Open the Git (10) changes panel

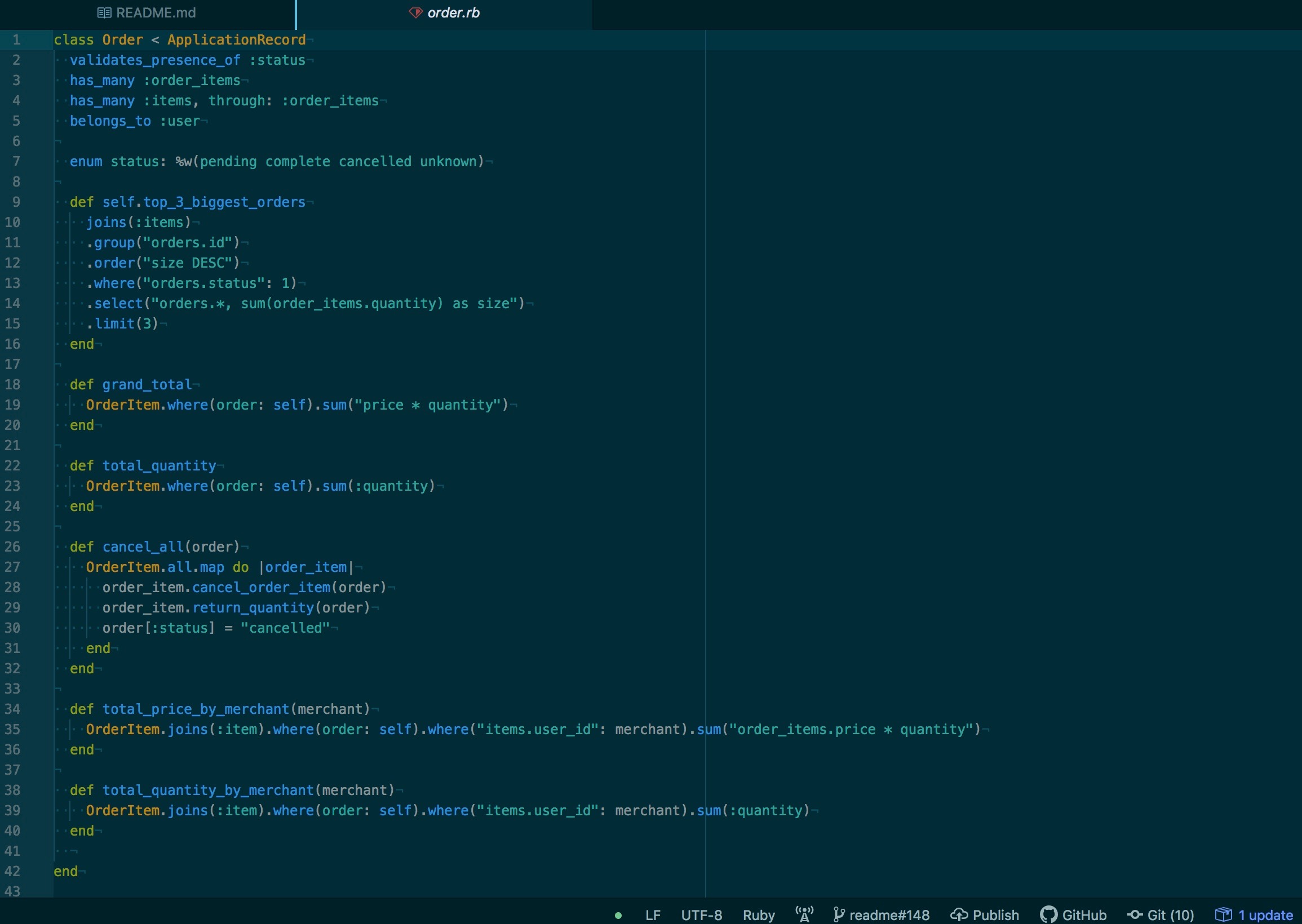click(x=1170, y=915)
